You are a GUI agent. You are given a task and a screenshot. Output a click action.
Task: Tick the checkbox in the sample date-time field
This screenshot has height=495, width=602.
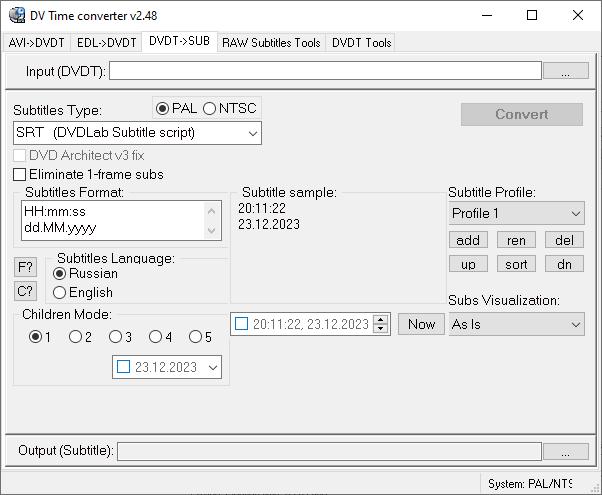(241, 324)
